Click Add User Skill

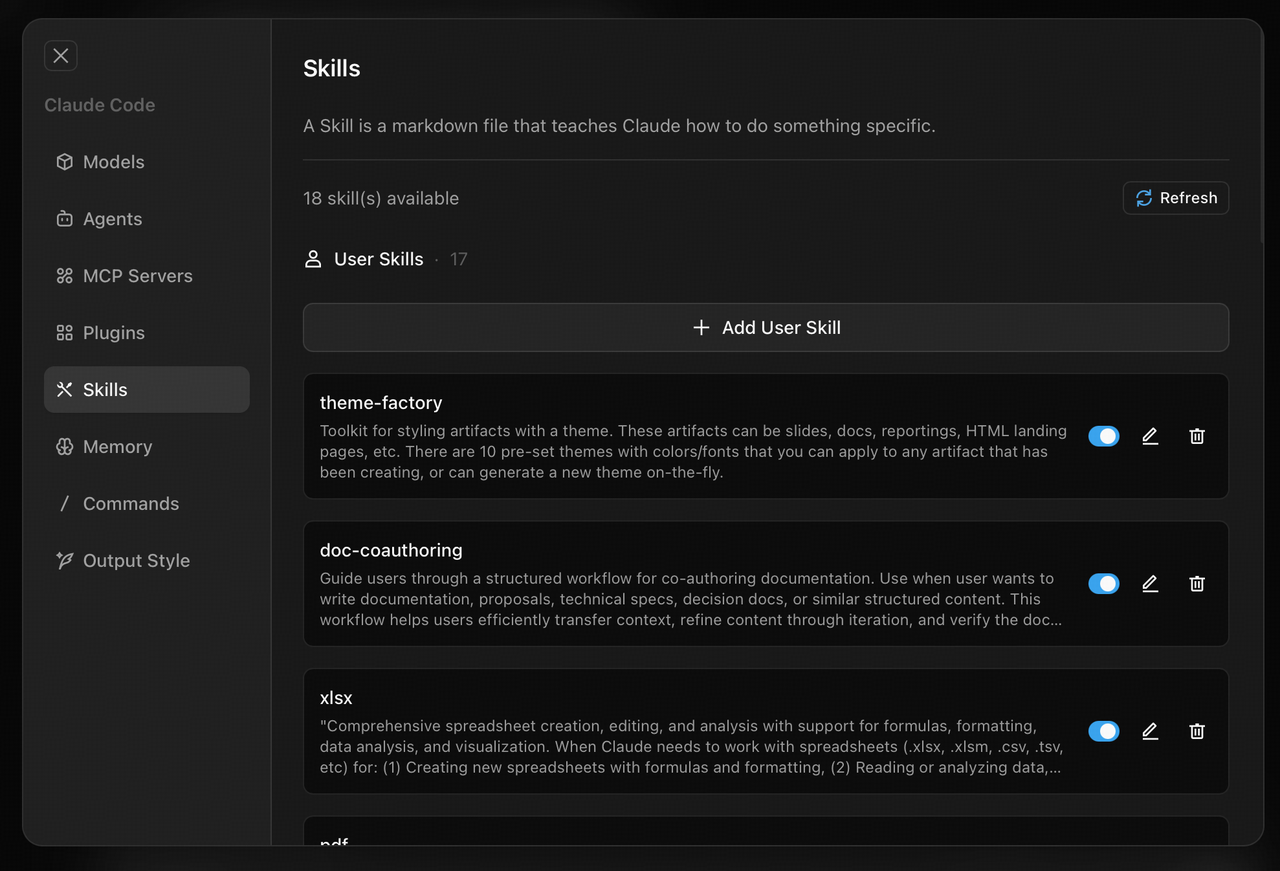[766, 327]
